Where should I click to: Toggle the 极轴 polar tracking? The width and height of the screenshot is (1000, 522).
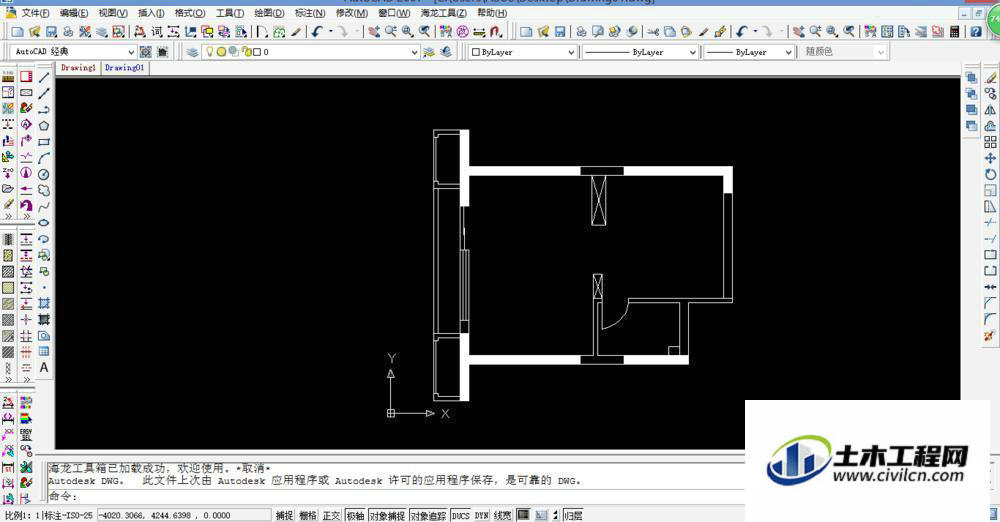point(355,516)
